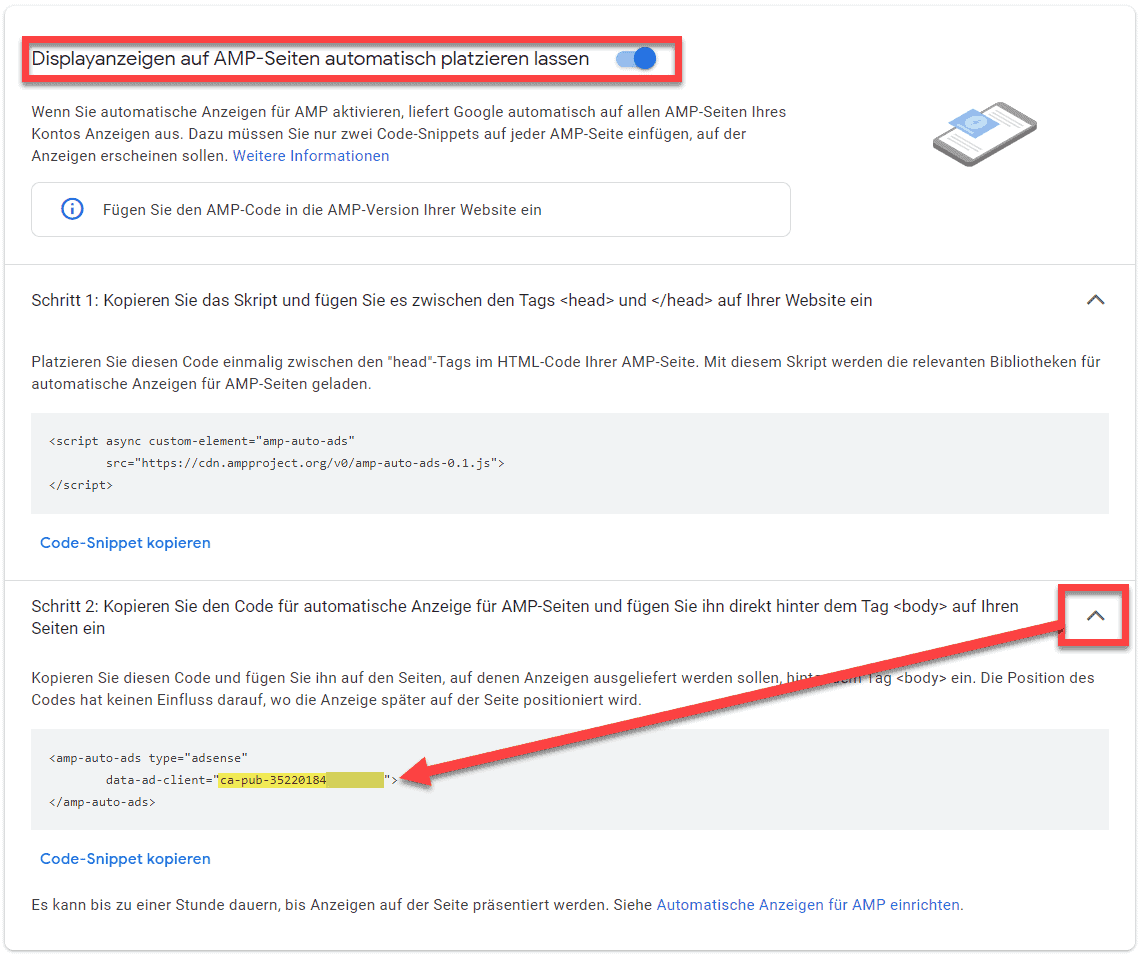
Task: Click the AMP-Code notice banner
Action: 410,209
